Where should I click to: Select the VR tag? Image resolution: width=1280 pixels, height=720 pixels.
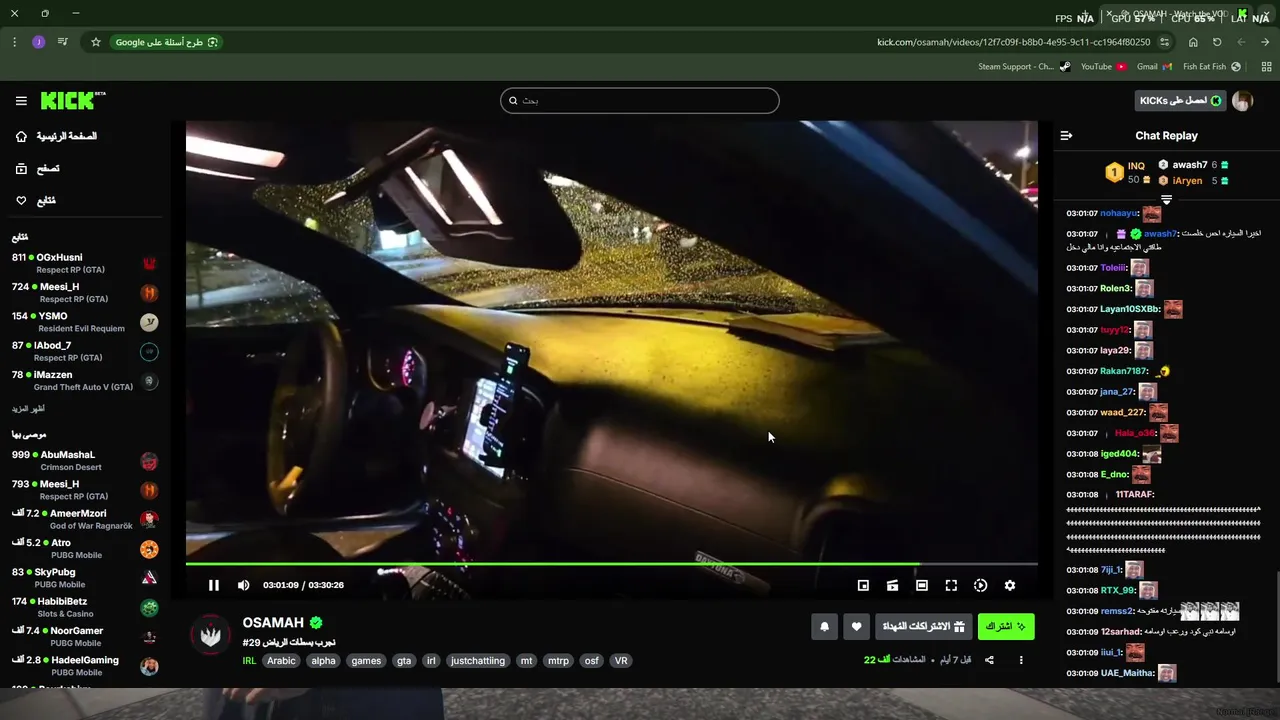click(621, 661)
